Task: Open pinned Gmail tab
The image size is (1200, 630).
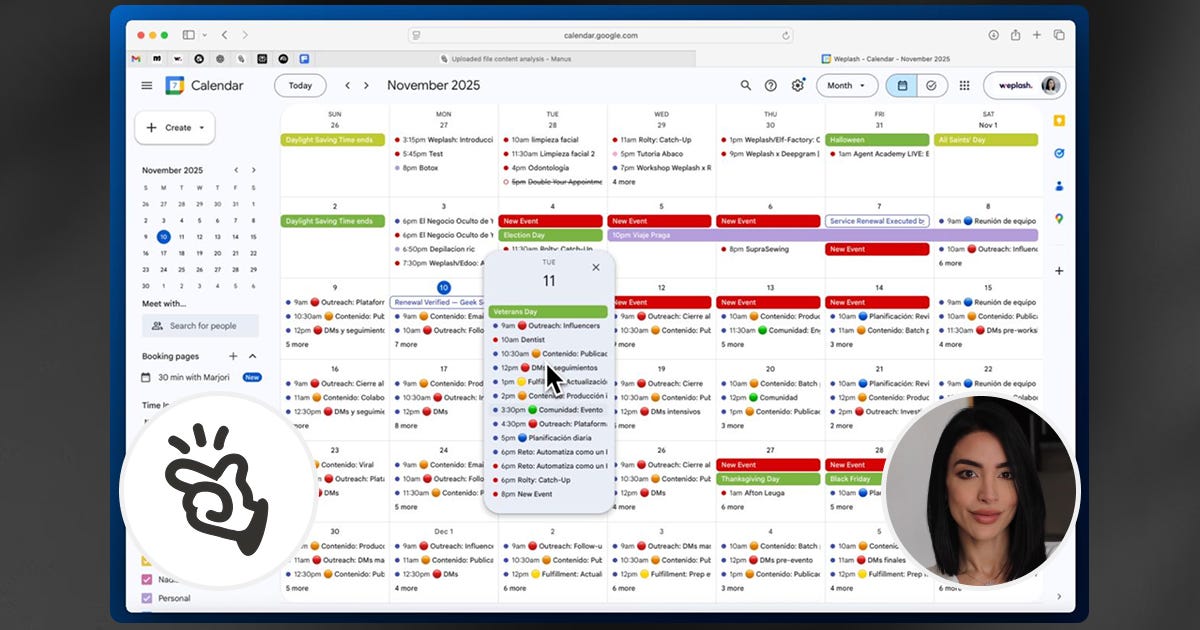Action: pos(136,59)
